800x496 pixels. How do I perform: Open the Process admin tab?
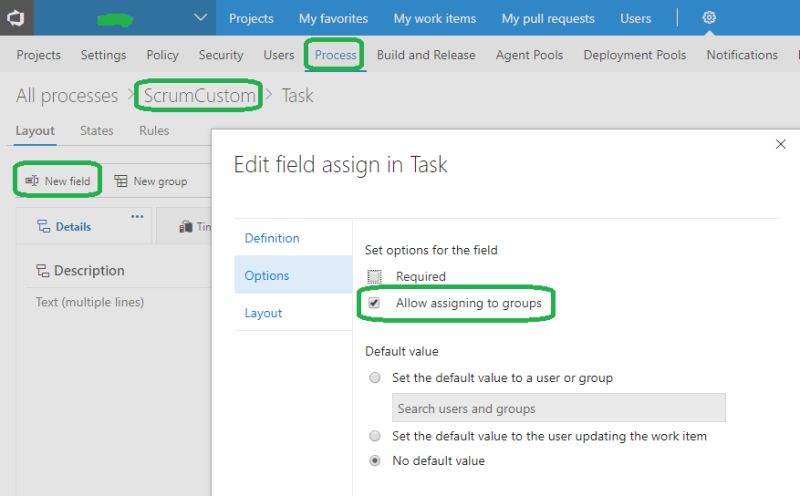[x=335, y=55]
